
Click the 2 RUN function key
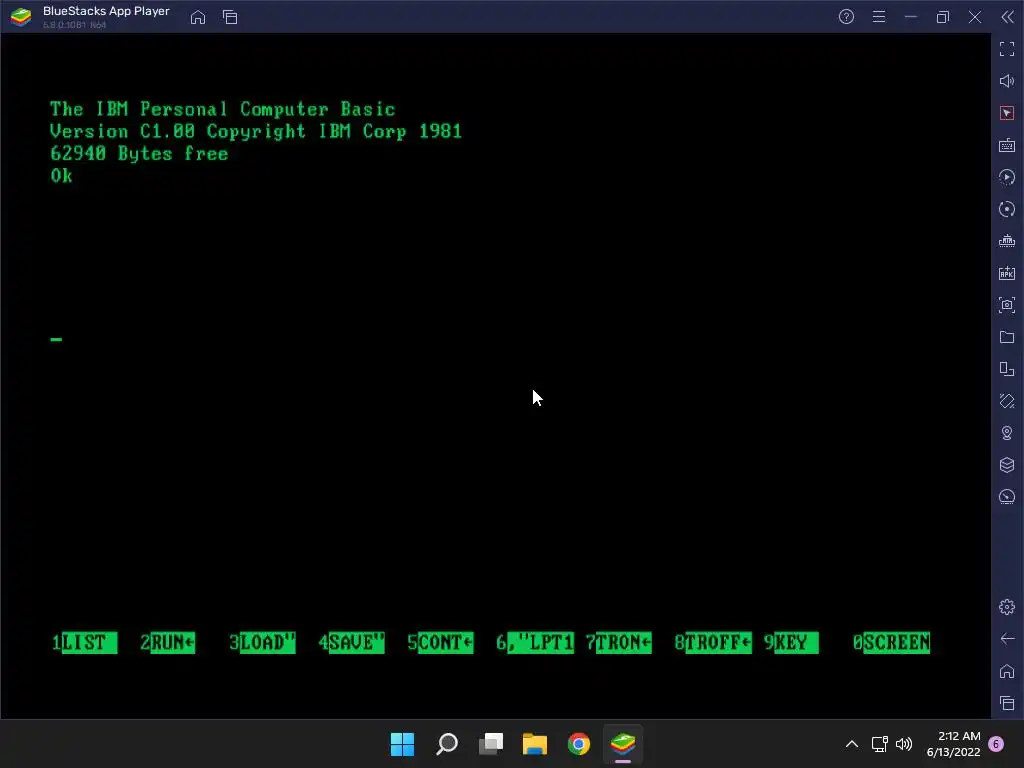point(168,643)
